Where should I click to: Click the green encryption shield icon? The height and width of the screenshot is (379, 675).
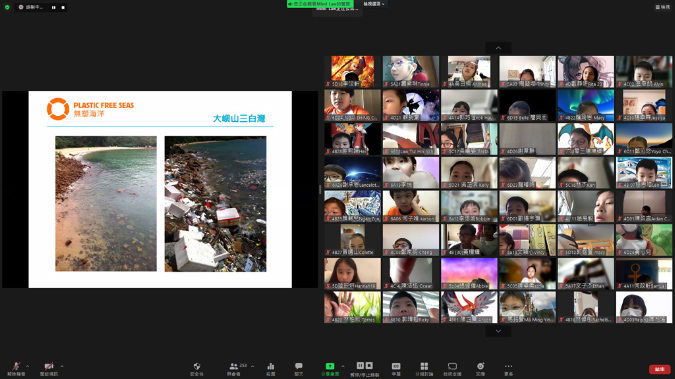coord(7,7)
